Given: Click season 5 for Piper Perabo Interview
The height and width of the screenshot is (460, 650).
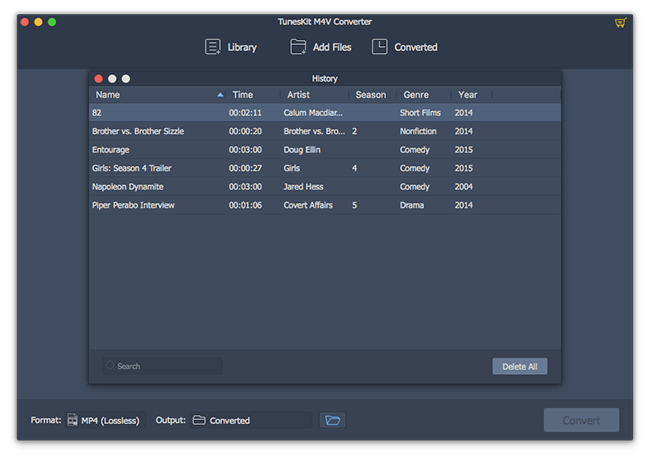Looking at the screenshot, I should (354, 205).
